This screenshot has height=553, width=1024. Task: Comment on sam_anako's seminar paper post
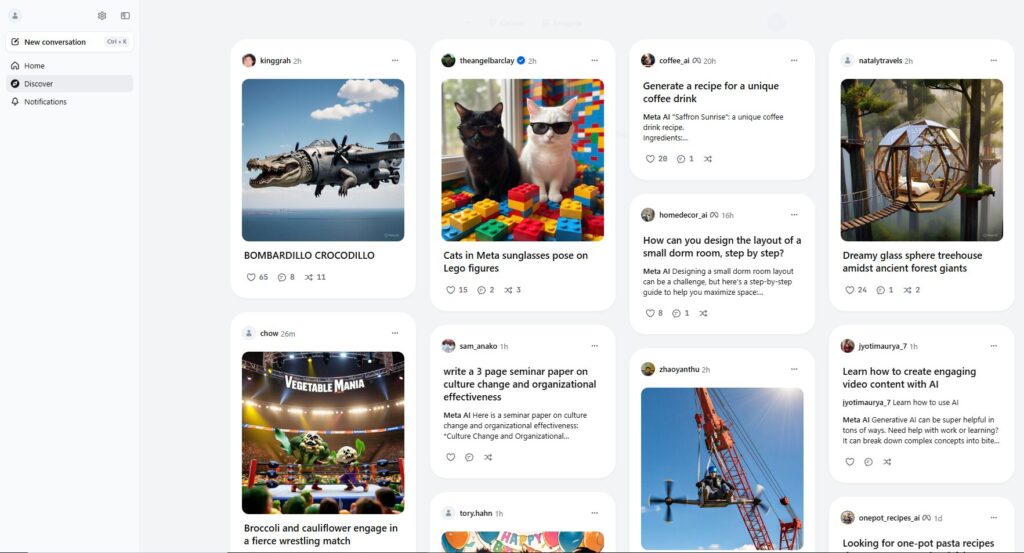pyautogui.click(x=469, y=458)
